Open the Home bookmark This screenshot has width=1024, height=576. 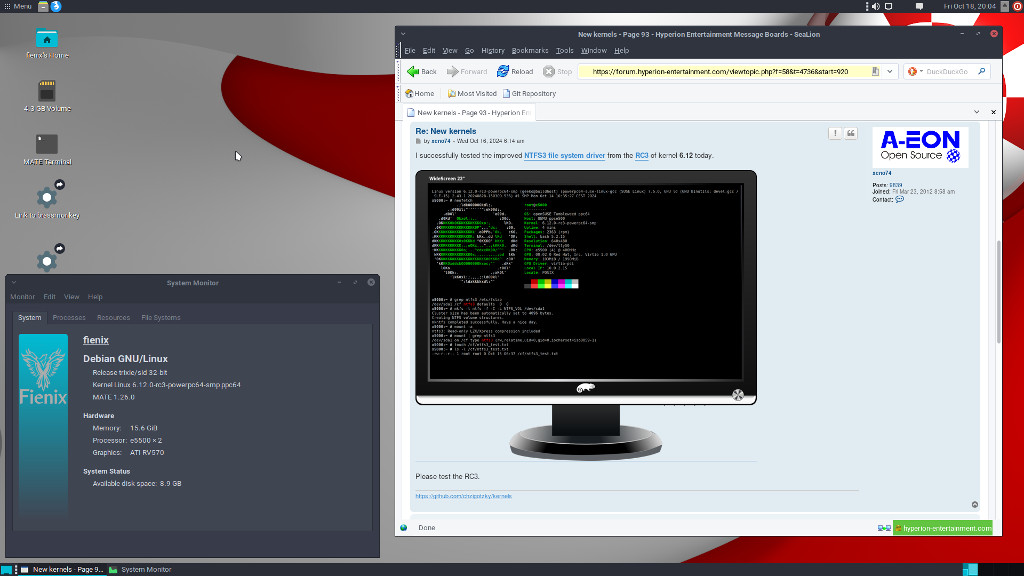point(419,93)
